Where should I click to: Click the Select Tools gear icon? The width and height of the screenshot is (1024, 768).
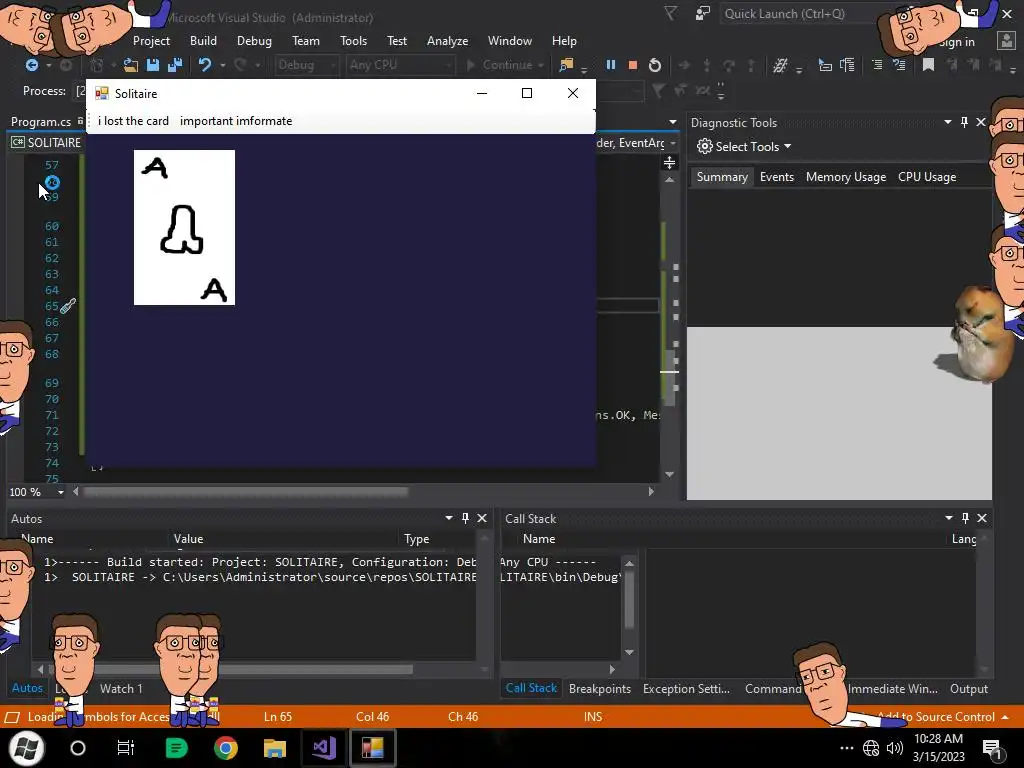point(704,146)
